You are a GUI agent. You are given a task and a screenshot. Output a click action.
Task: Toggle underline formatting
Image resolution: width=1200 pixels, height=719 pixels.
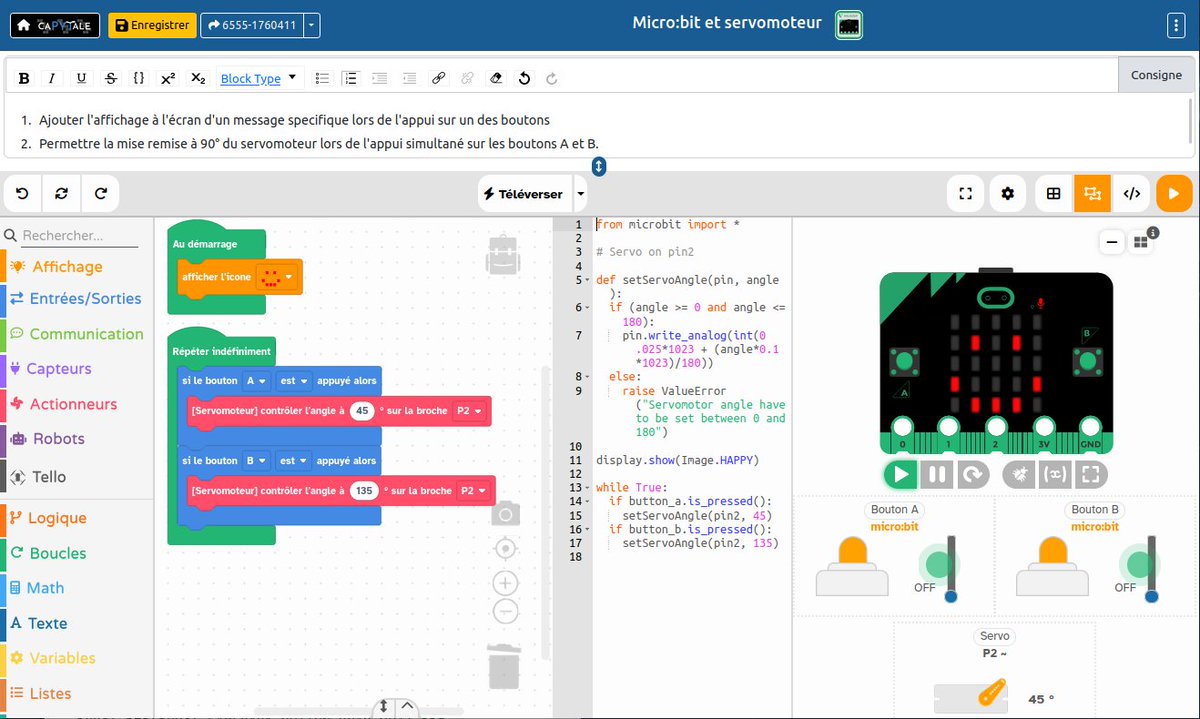pyautogui.click(x=81, y=78)
